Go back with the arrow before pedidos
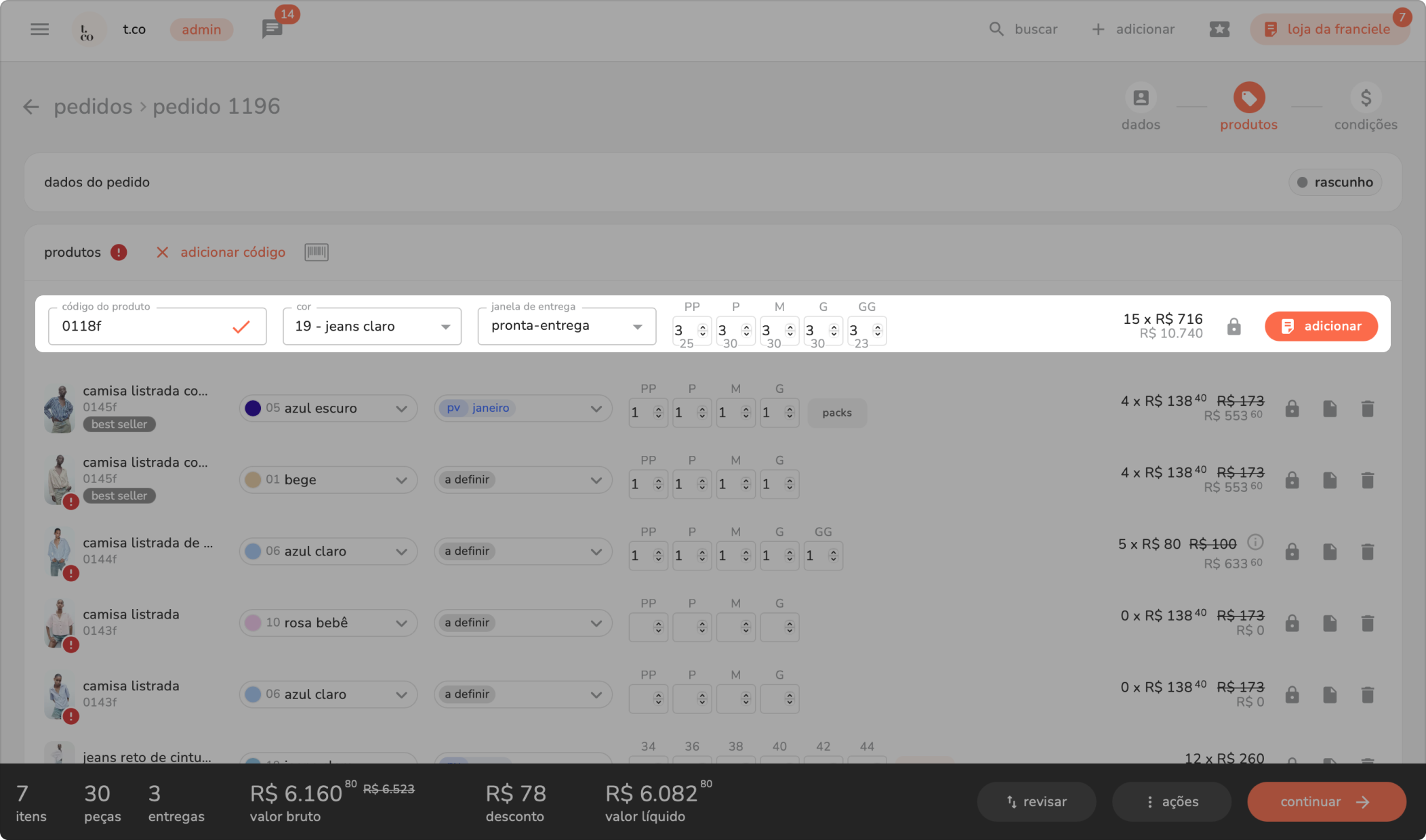Image resolution: width=1426 pixels, height=840 pixels. pyautogui.click(x=31, y=106)
